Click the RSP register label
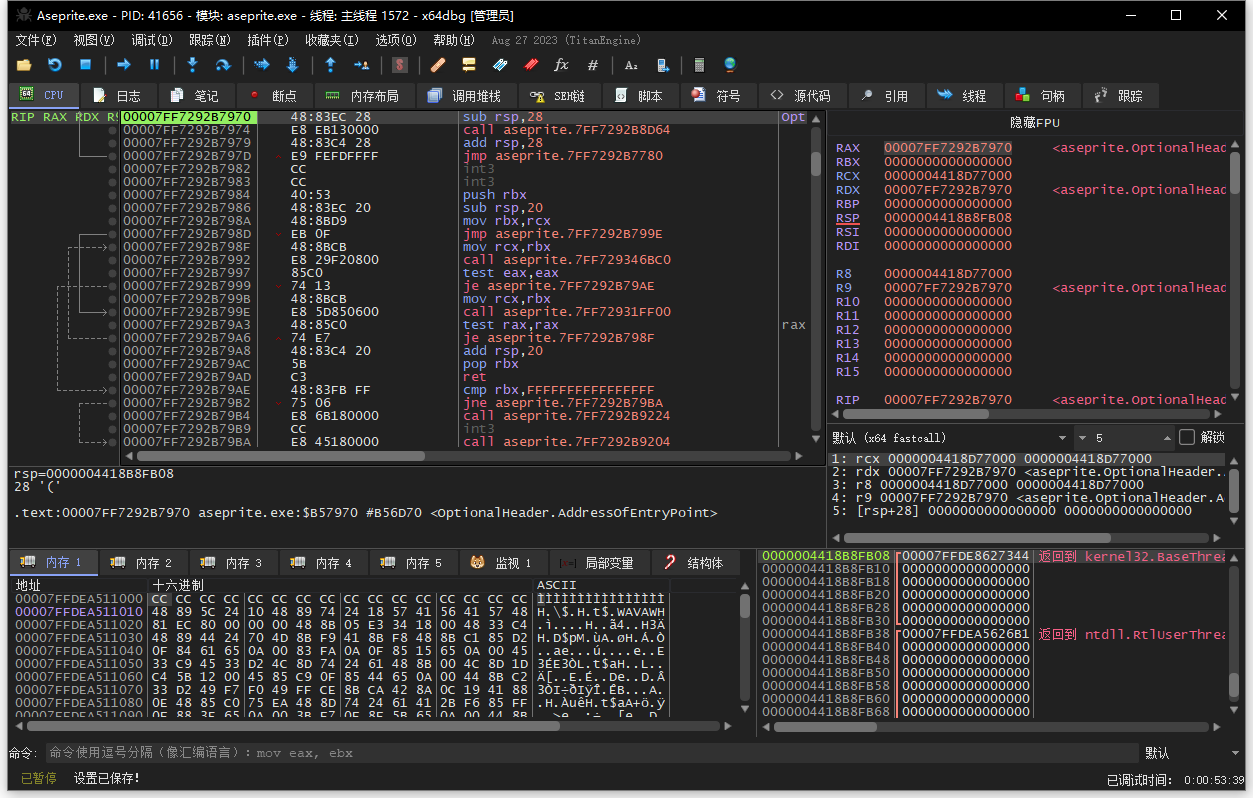 tap(848, 217)
